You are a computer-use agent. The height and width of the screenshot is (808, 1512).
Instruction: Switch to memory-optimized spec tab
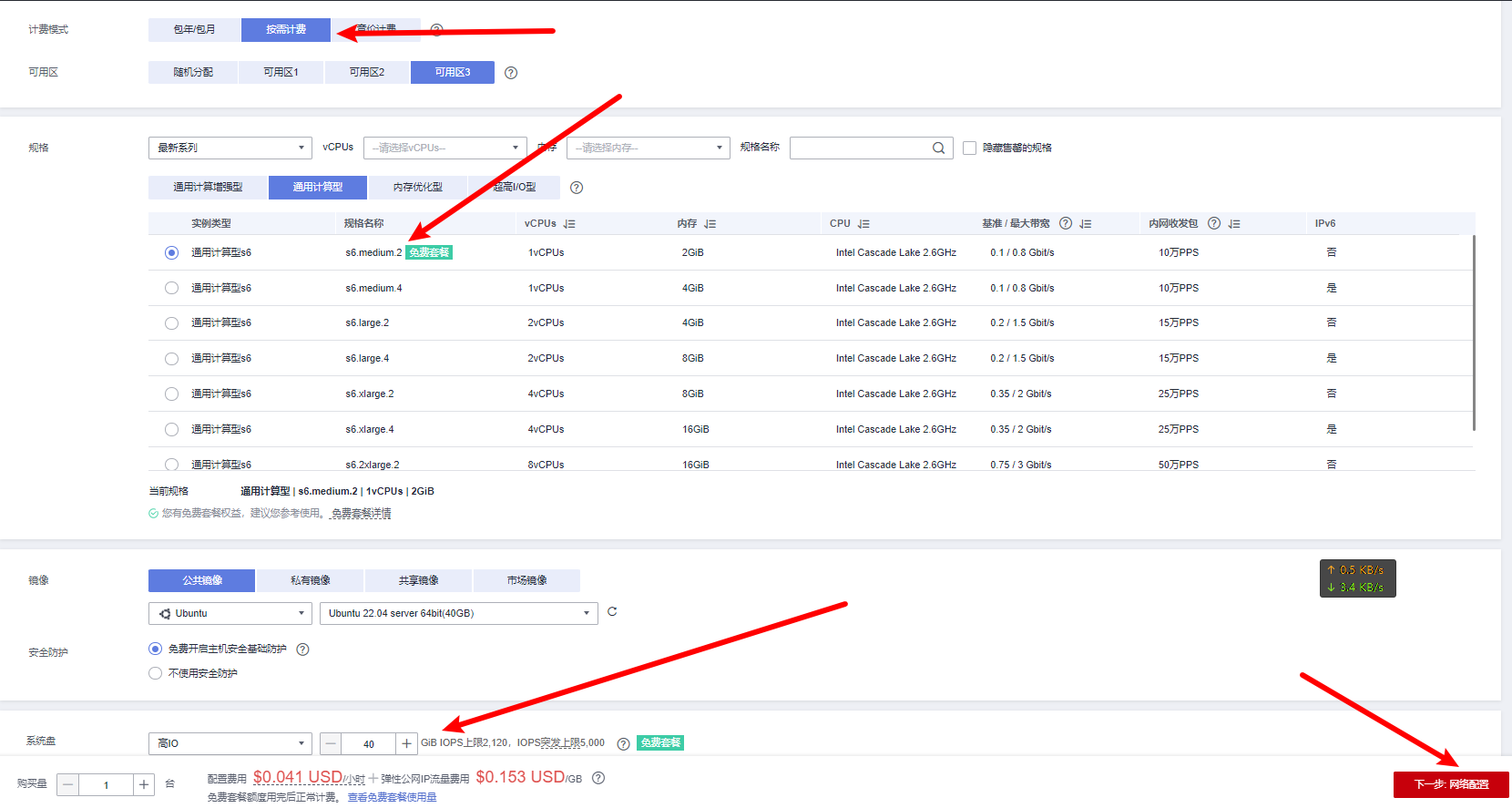pyautogui.click(x=418, y=188)
